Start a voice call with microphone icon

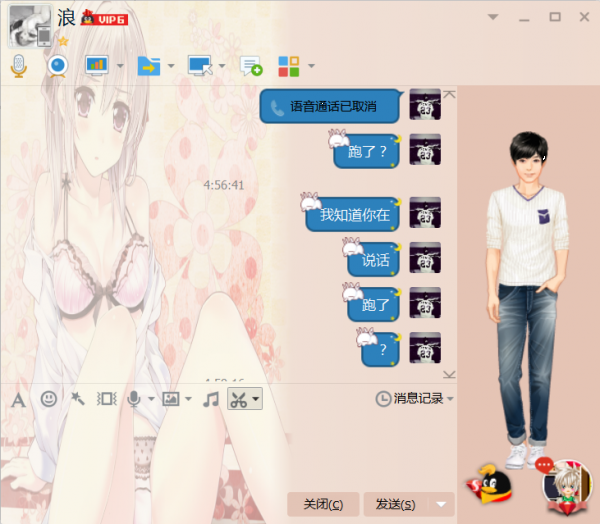tap(19, 66)
